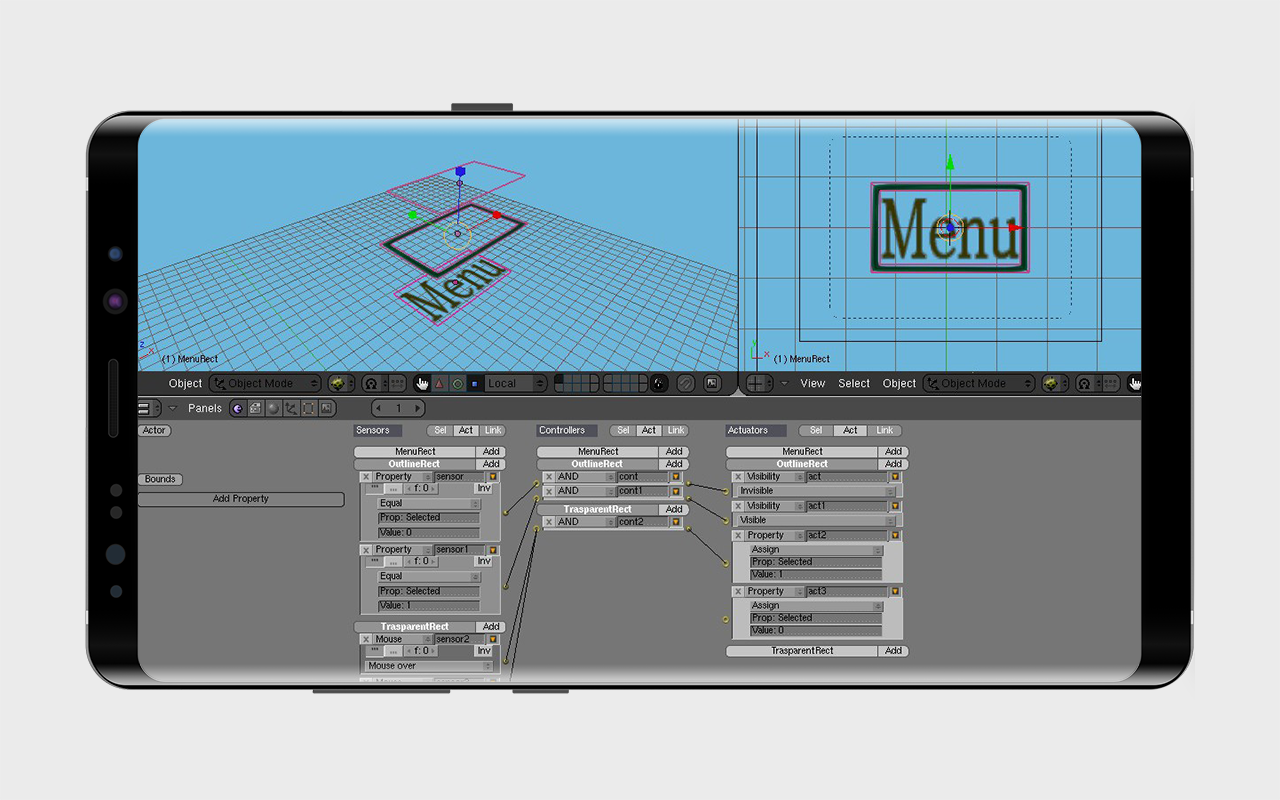Open the Select menu in right viewport

click(x=854, y=383)
